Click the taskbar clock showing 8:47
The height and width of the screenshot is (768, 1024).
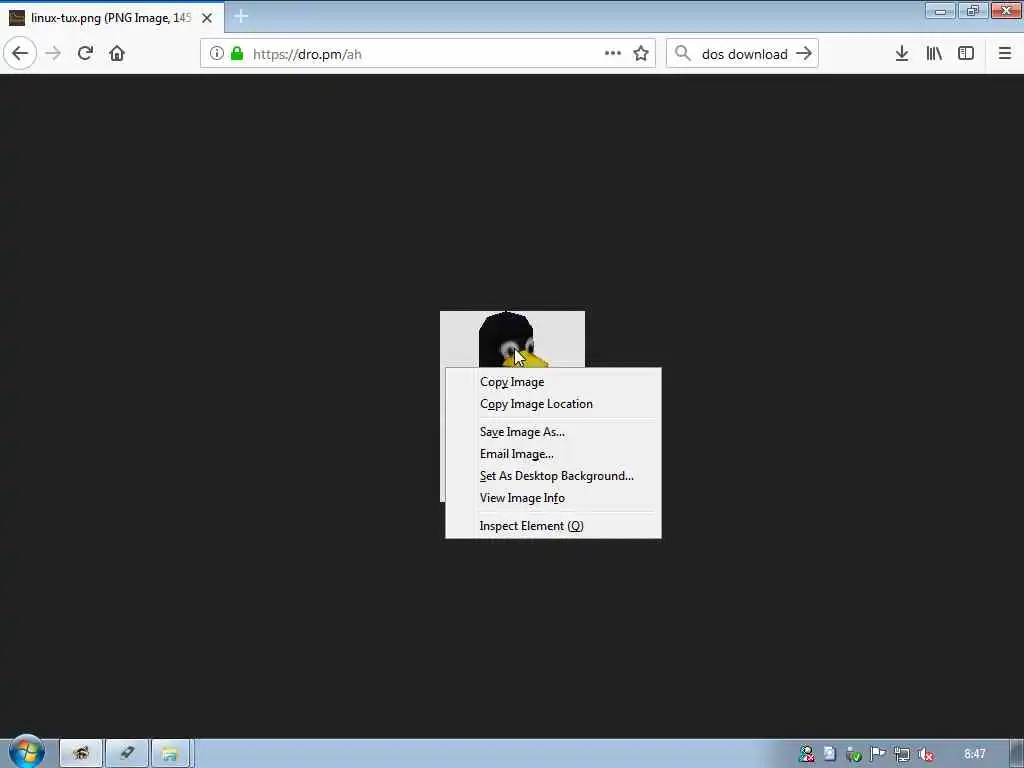(x=974, y=754)
